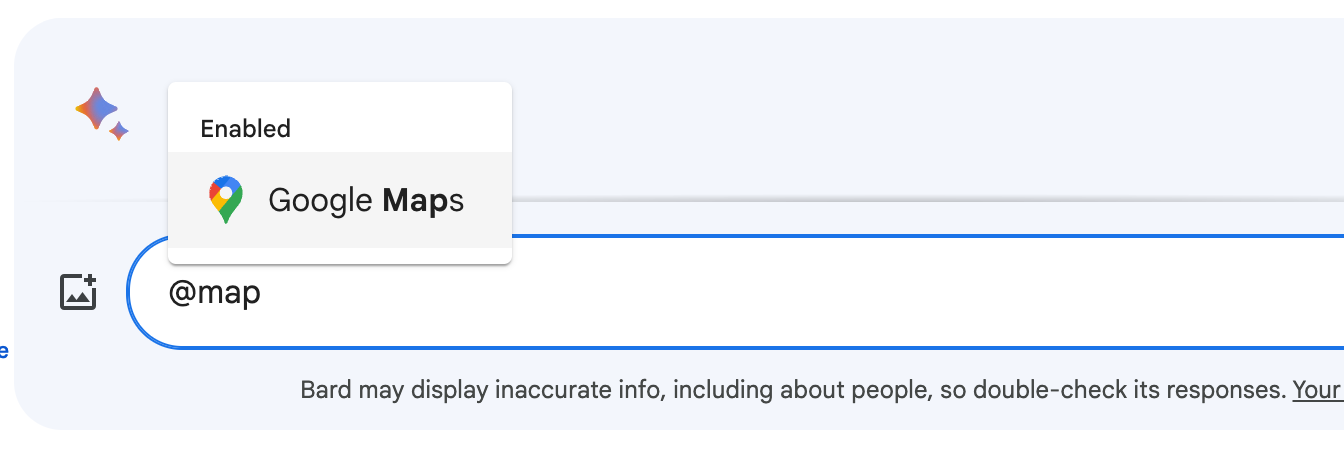The height and width of the screenshot is (452, 1344).
Task: Click the large four-point Bard star
Action: (x=97, y=108)
